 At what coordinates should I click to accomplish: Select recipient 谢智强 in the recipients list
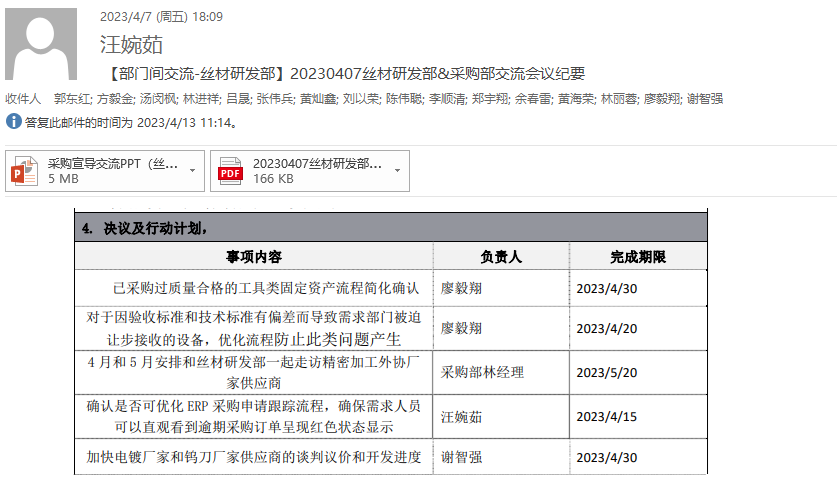705,99
